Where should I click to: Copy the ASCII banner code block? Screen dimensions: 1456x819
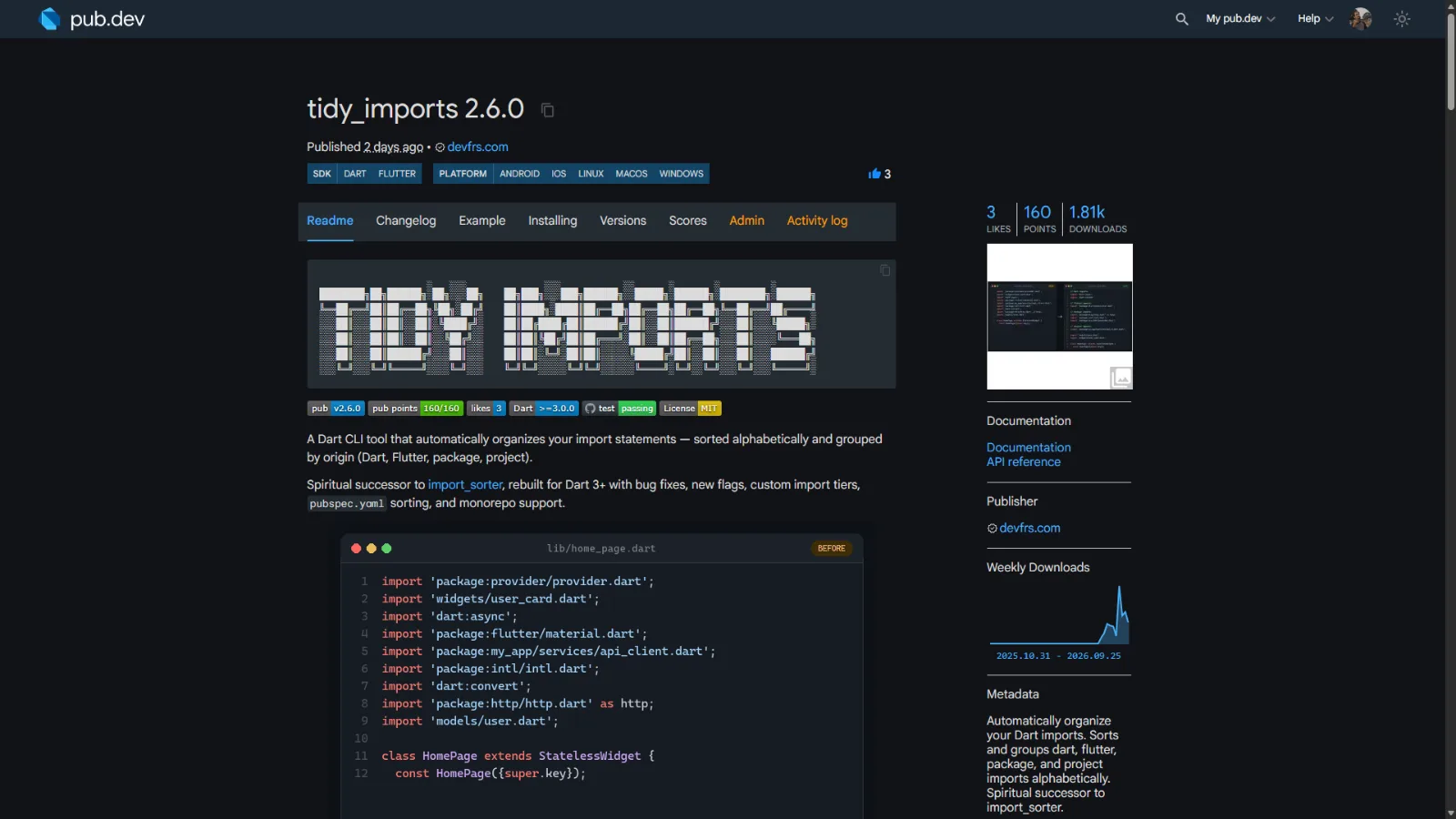click(x=885, y=270)
